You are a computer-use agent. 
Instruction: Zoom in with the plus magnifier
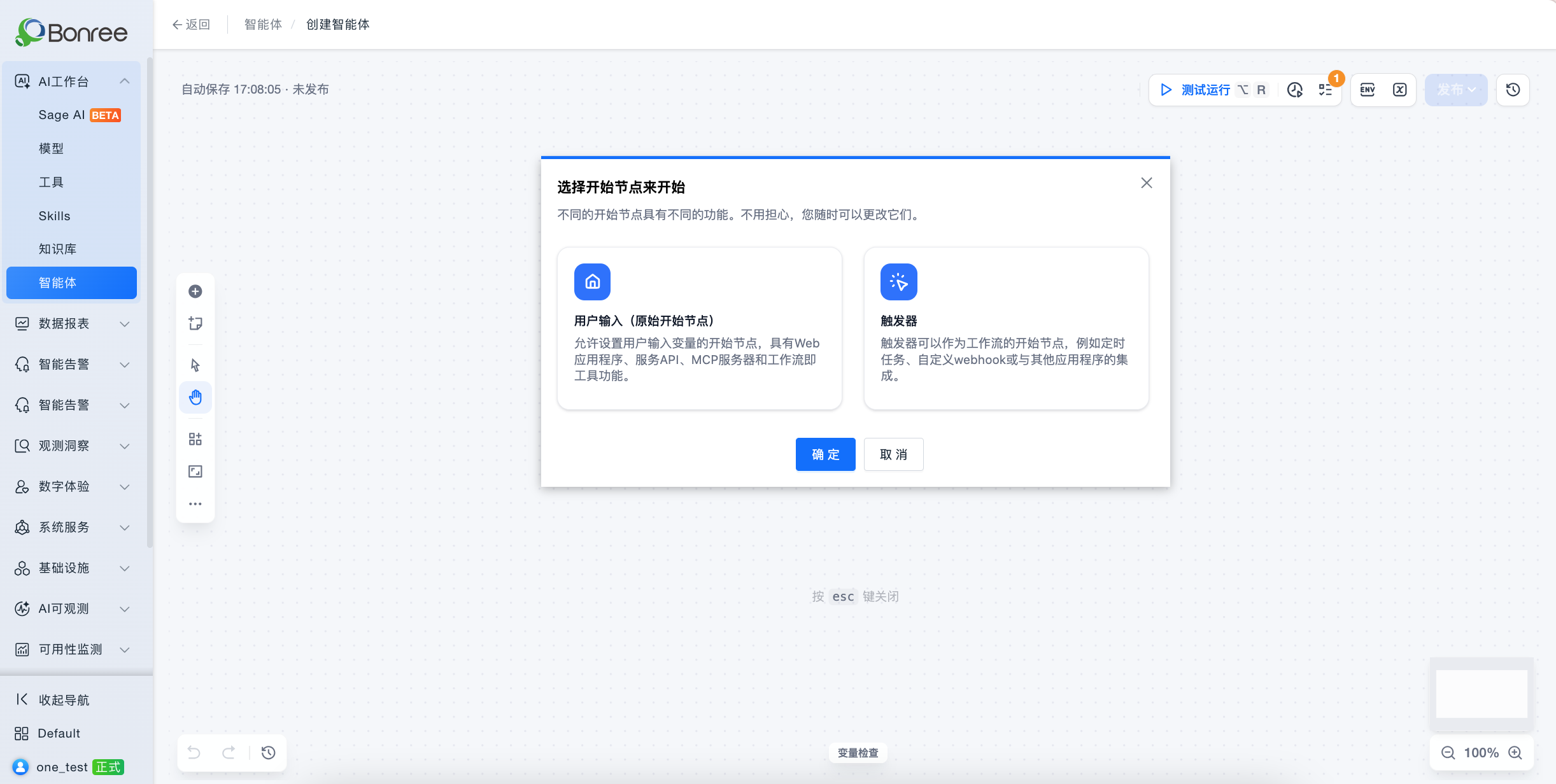click(x=1516, y=753)
